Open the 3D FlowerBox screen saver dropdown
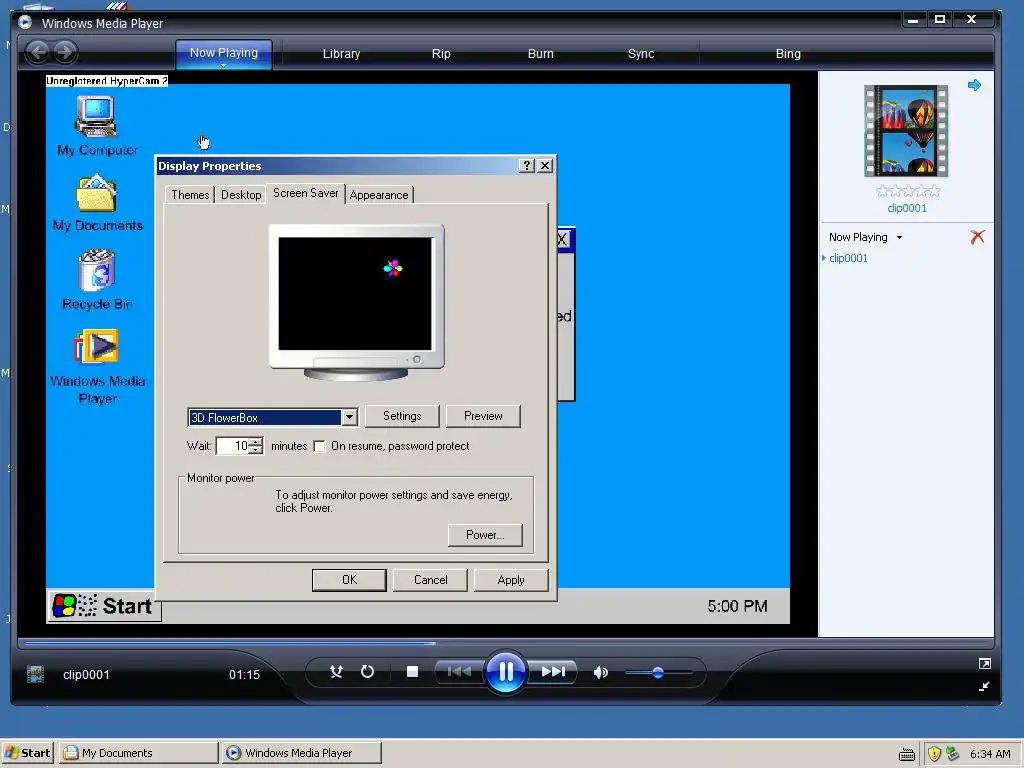 [349, 417]
